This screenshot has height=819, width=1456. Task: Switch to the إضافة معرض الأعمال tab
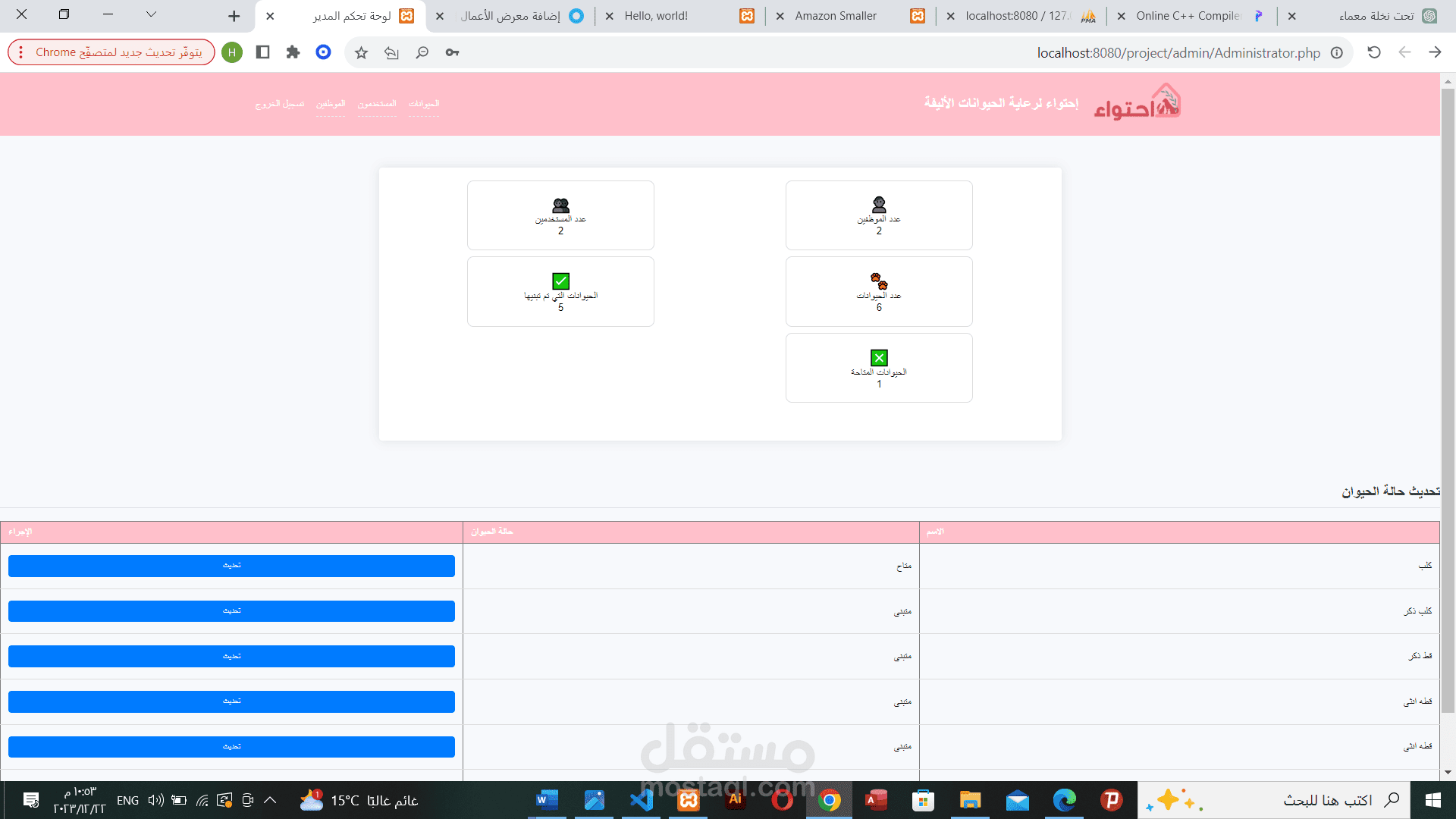tap(510, 16)
